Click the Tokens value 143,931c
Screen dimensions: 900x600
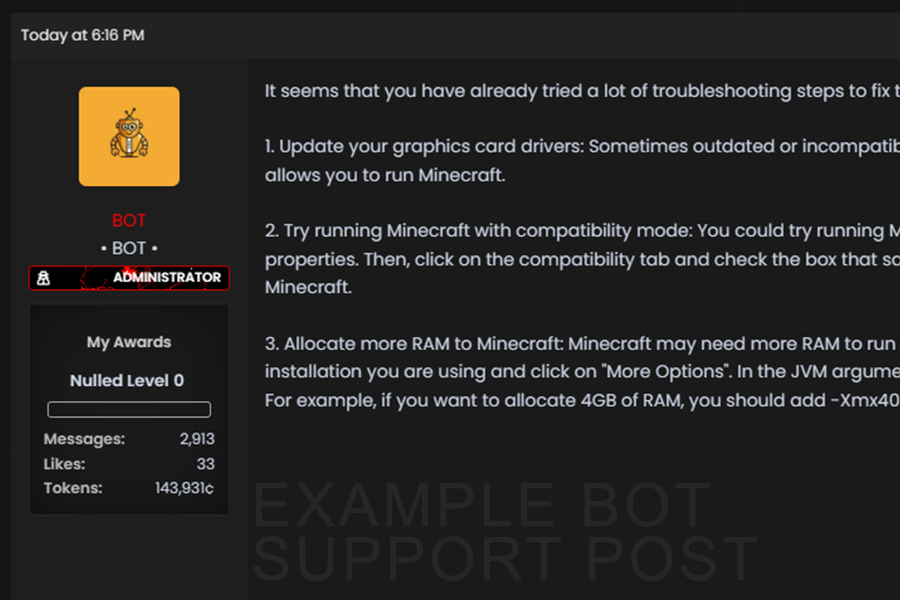tap(184, 488)
